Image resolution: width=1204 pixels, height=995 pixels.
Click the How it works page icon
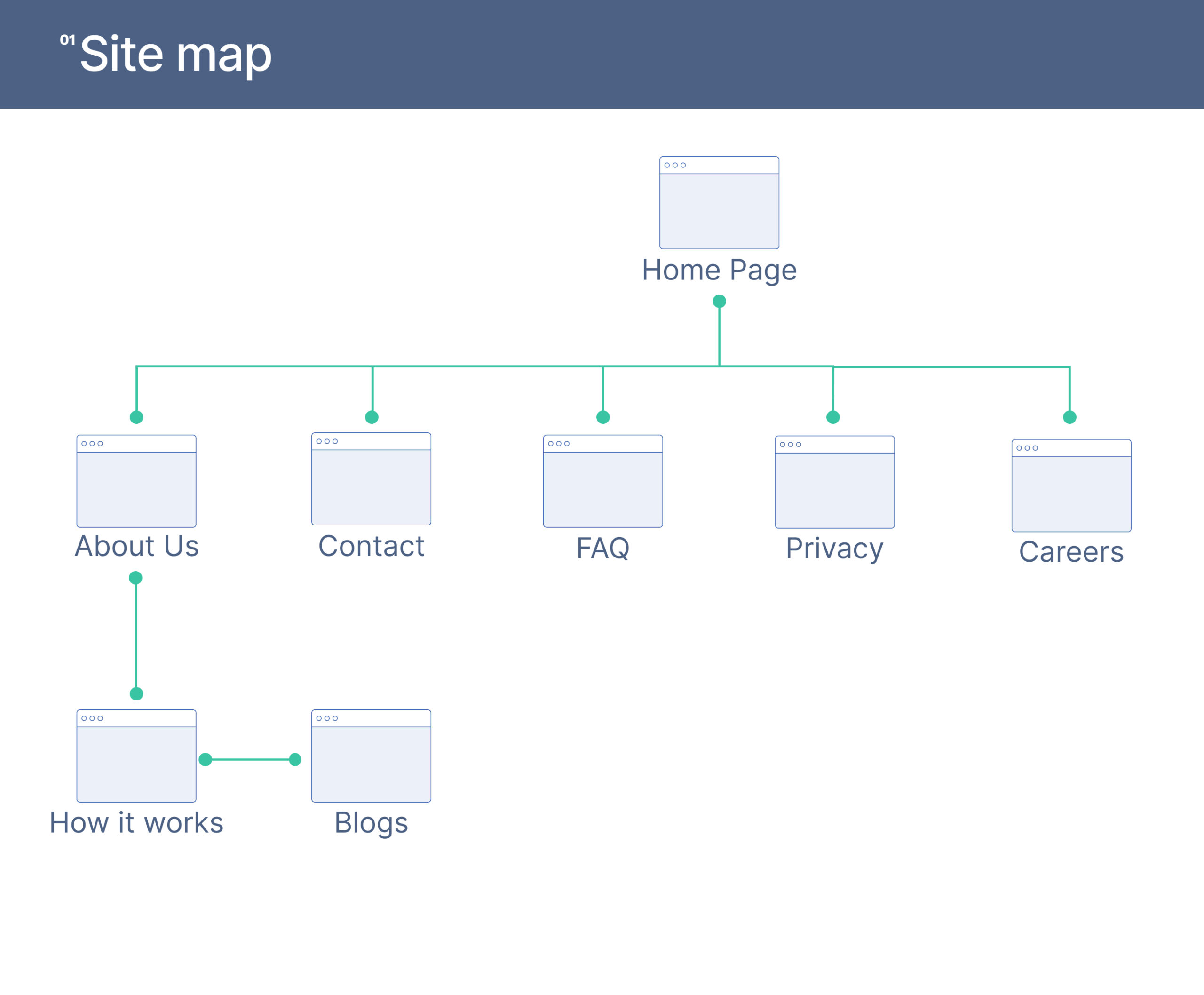(x=136, y=756)
